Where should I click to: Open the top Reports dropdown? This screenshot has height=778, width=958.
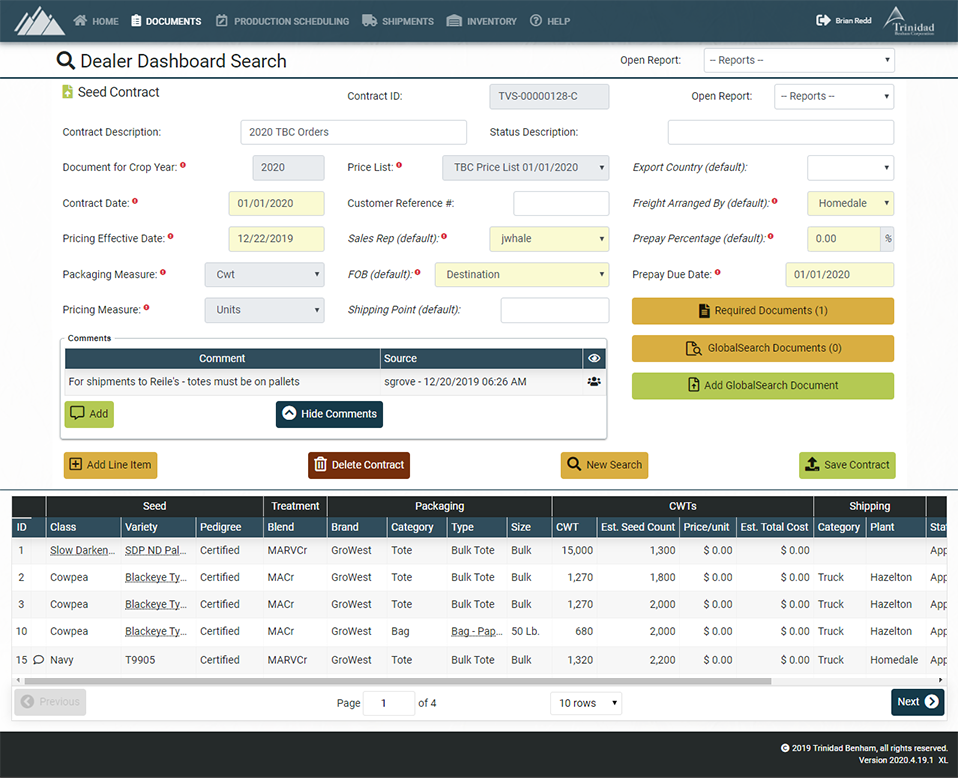click(x=798, y=61)
